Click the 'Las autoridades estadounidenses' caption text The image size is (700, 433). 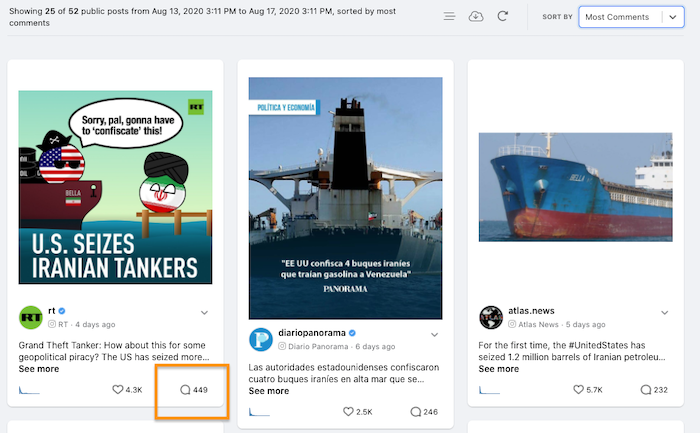344,373
